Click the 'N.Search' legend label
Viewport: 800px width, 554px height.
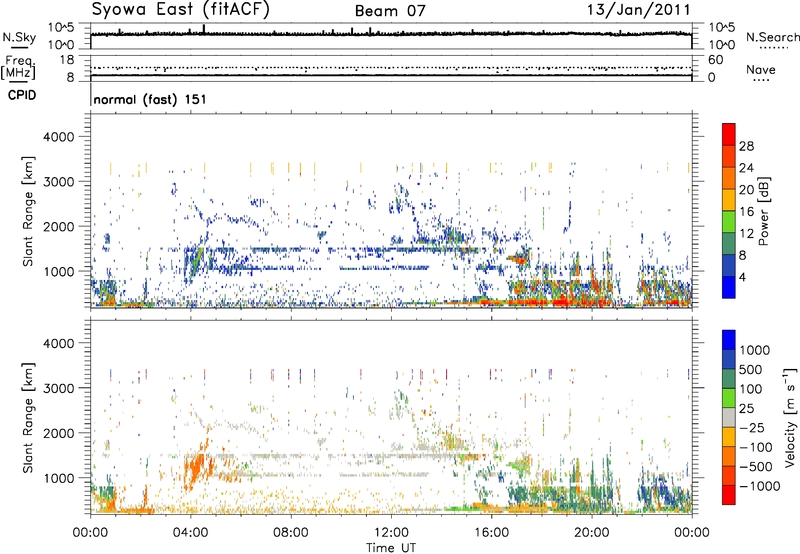[772, 37]
